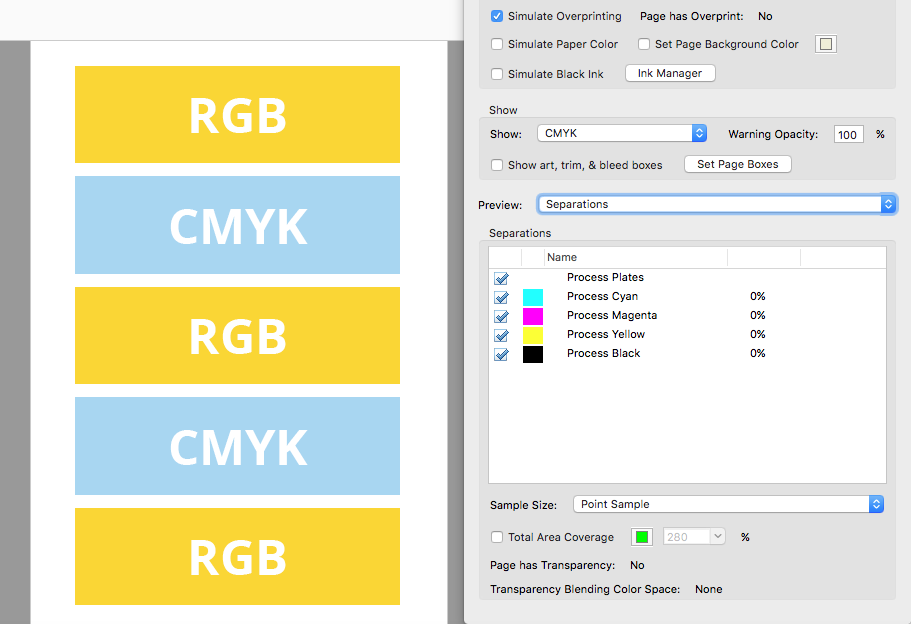Open the Warning Opacity percentage field
Screen dimensions: 911x624
[848, 133]
